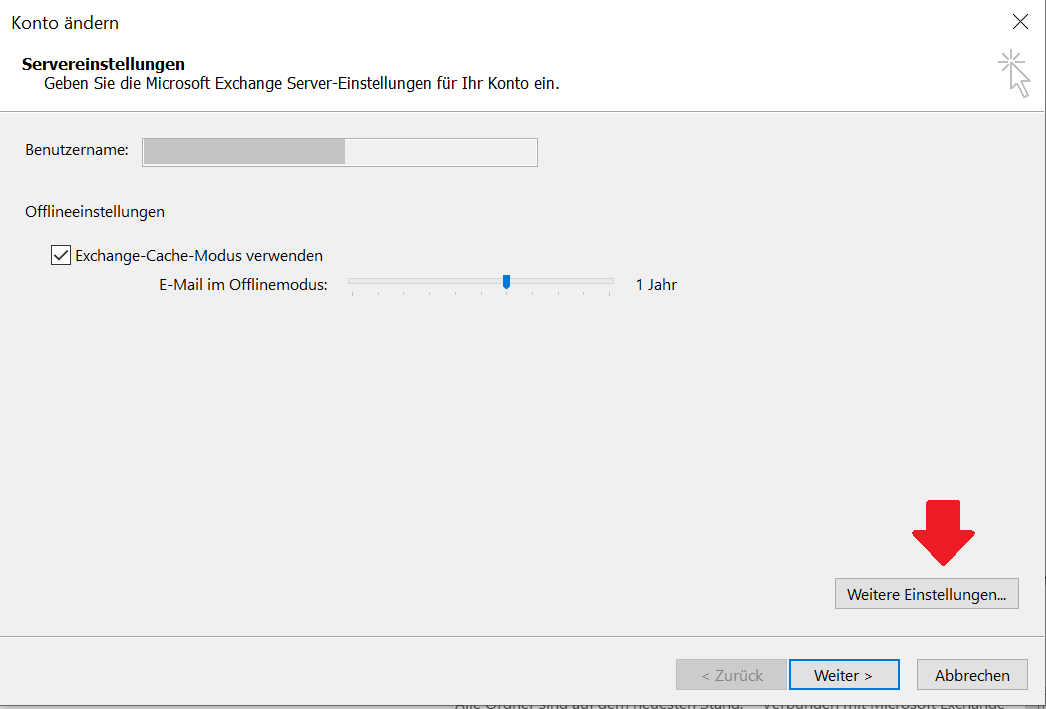The image size is (1046, 709).
Task: Click the Konto ändern title bar text
Action: pos(65,22)
